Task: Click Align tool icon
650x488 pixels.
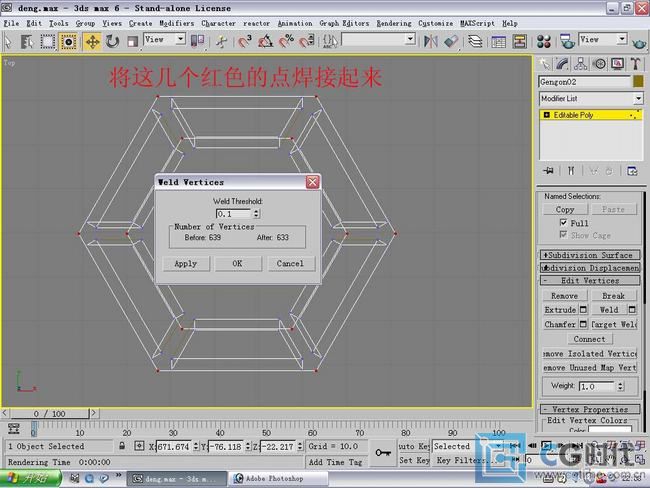Action: [451, 41]
